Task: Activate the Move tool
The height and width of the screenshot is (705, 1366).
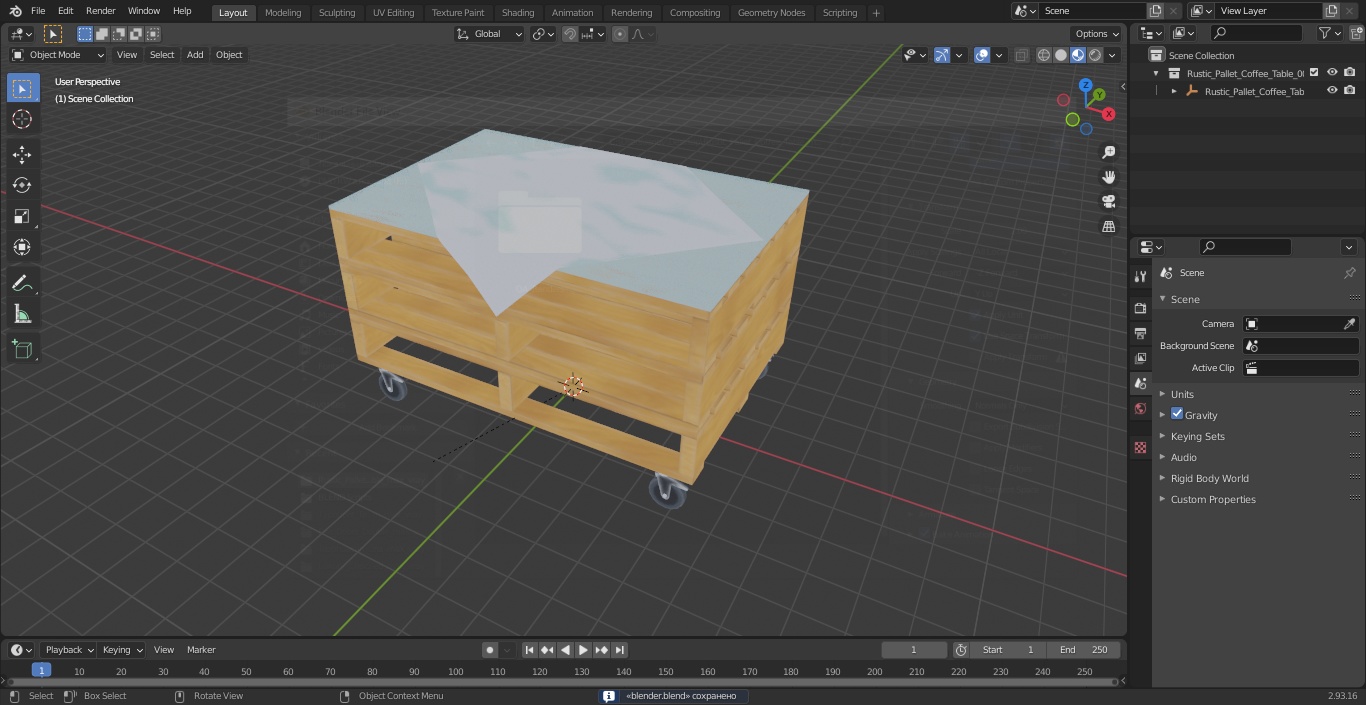Action: pos(22,154)
